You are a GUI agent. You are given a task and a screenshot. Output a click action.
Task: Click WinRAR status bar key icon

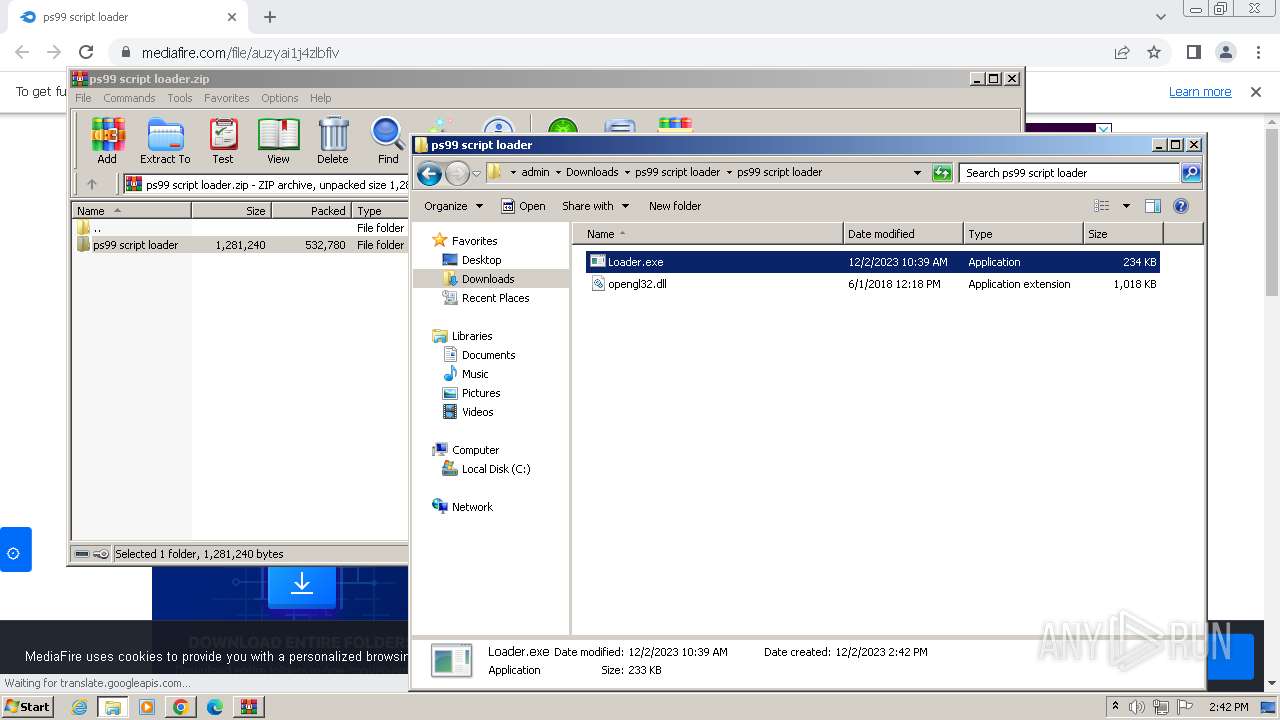[101, 554]
